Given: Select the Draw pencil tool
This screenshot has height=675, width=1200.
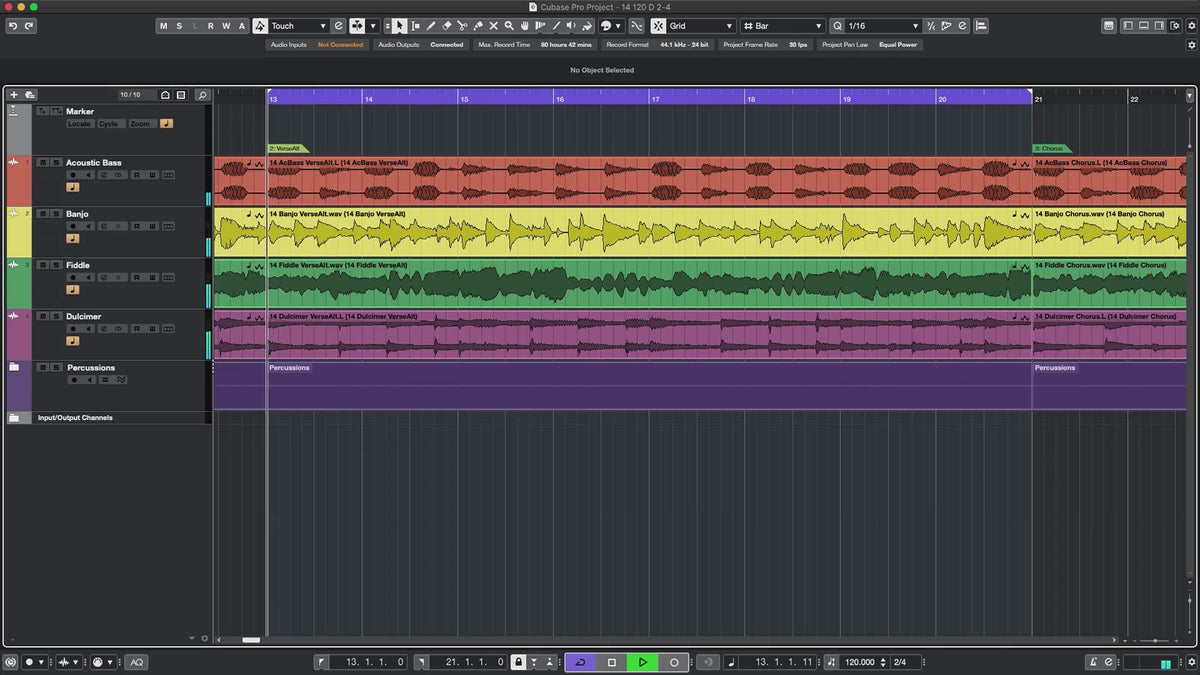Looking at the screenshot, I should pos(431,26).
